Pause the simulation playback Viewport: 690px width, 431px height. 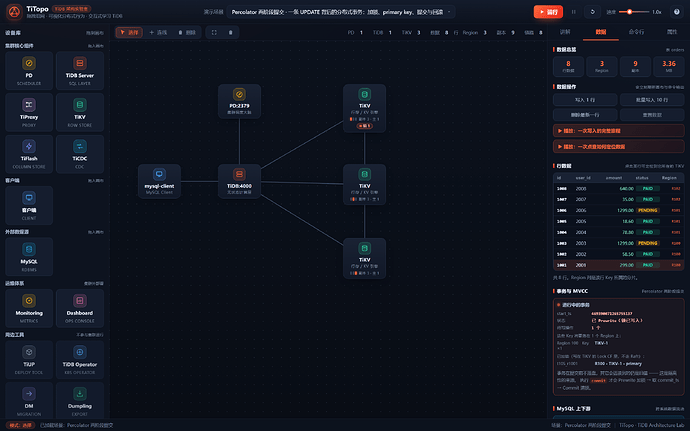click(x=573, y=12)
